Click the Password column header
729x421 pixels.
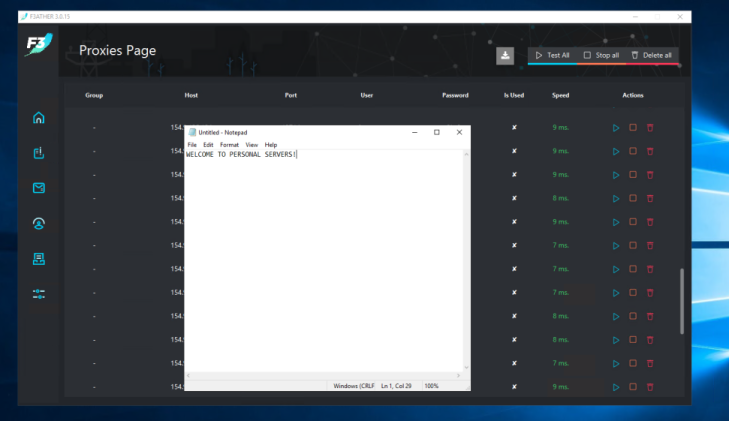coord(455,95)
